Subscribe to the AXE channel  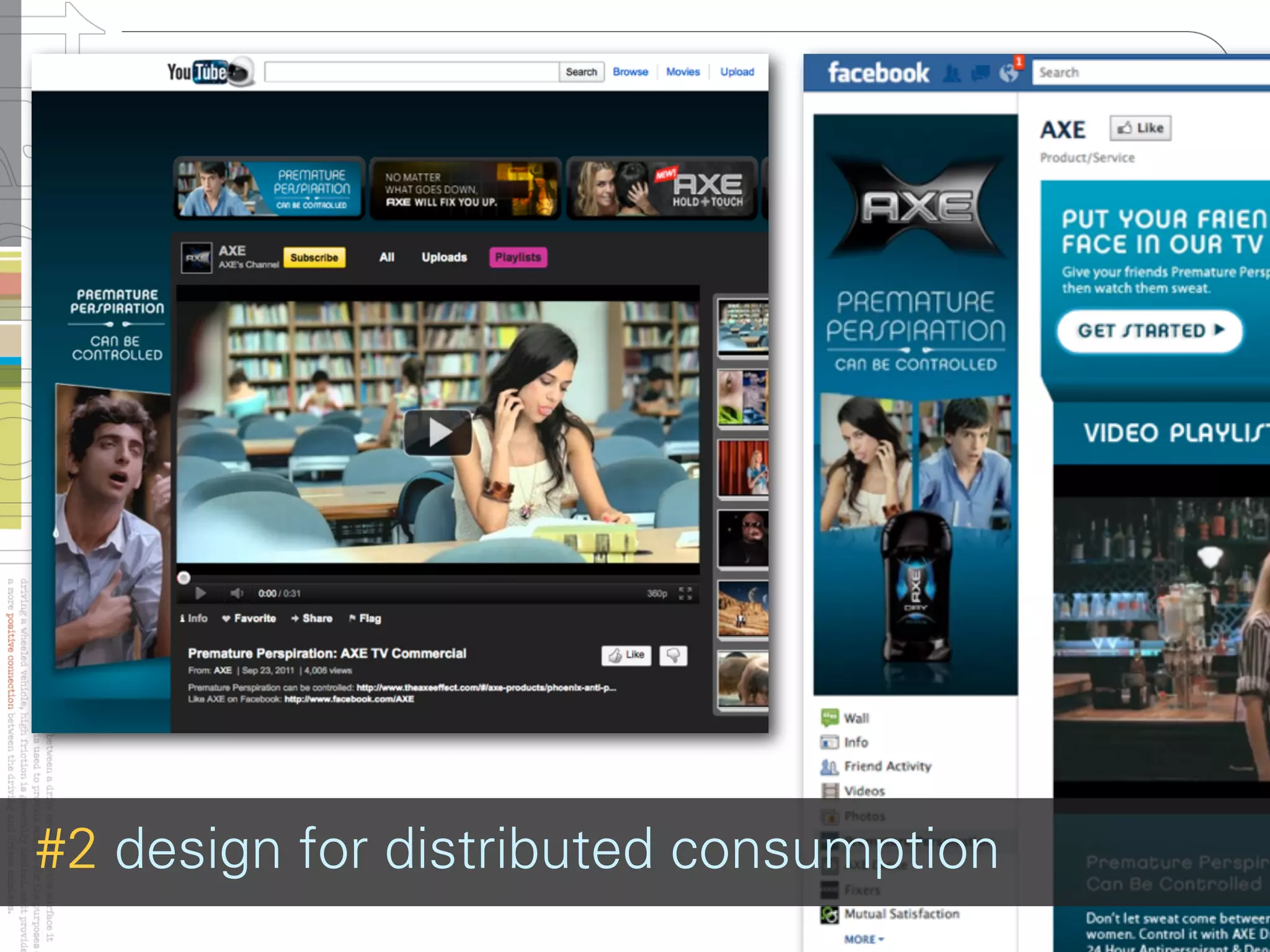(x=314, y=257)
